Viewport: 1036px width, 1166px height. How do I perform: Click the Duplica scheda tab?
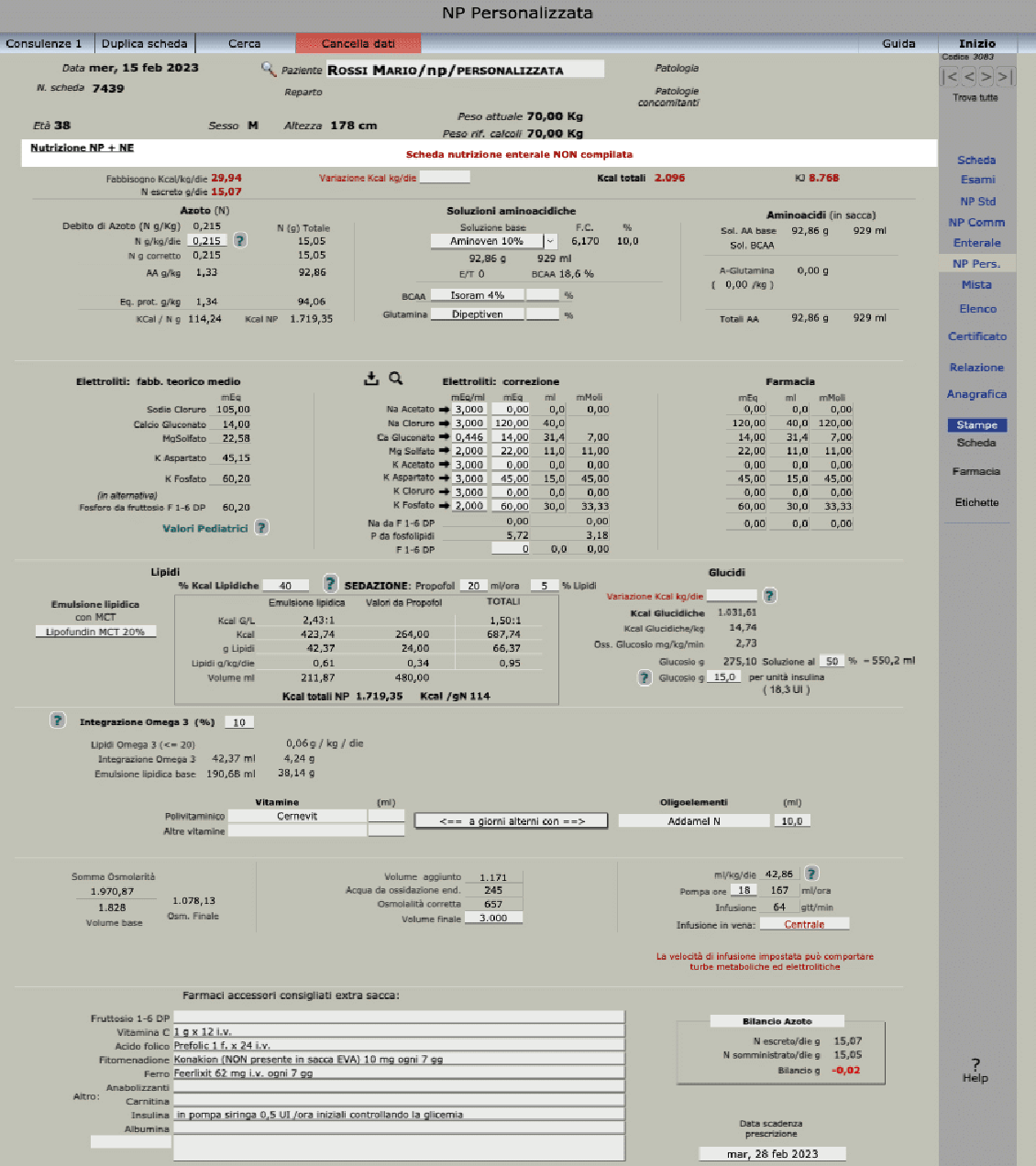(144, 43)
